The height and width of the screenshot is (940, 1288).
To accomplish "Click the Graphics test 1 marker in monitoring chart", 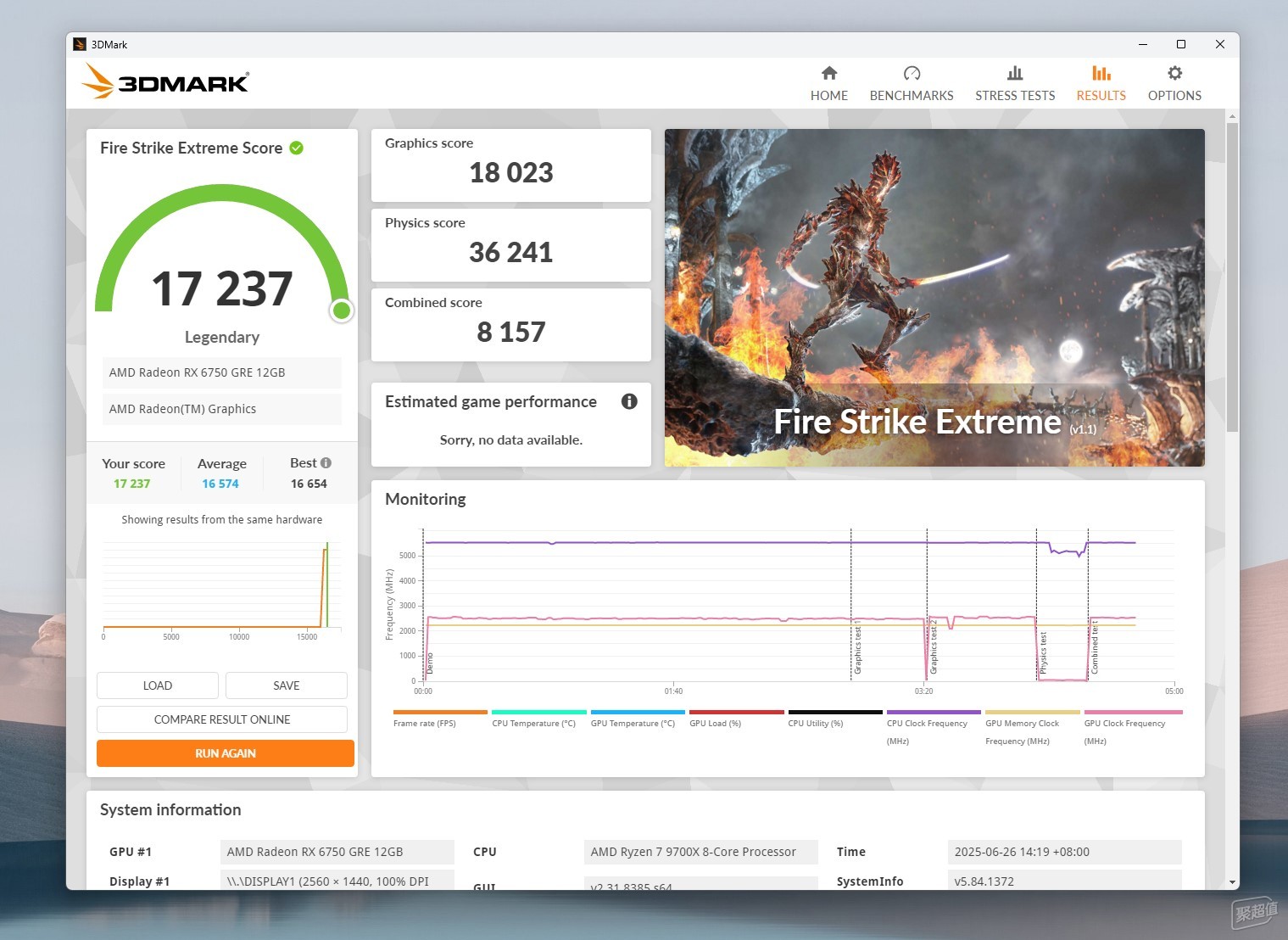I will tap(857, 647).
